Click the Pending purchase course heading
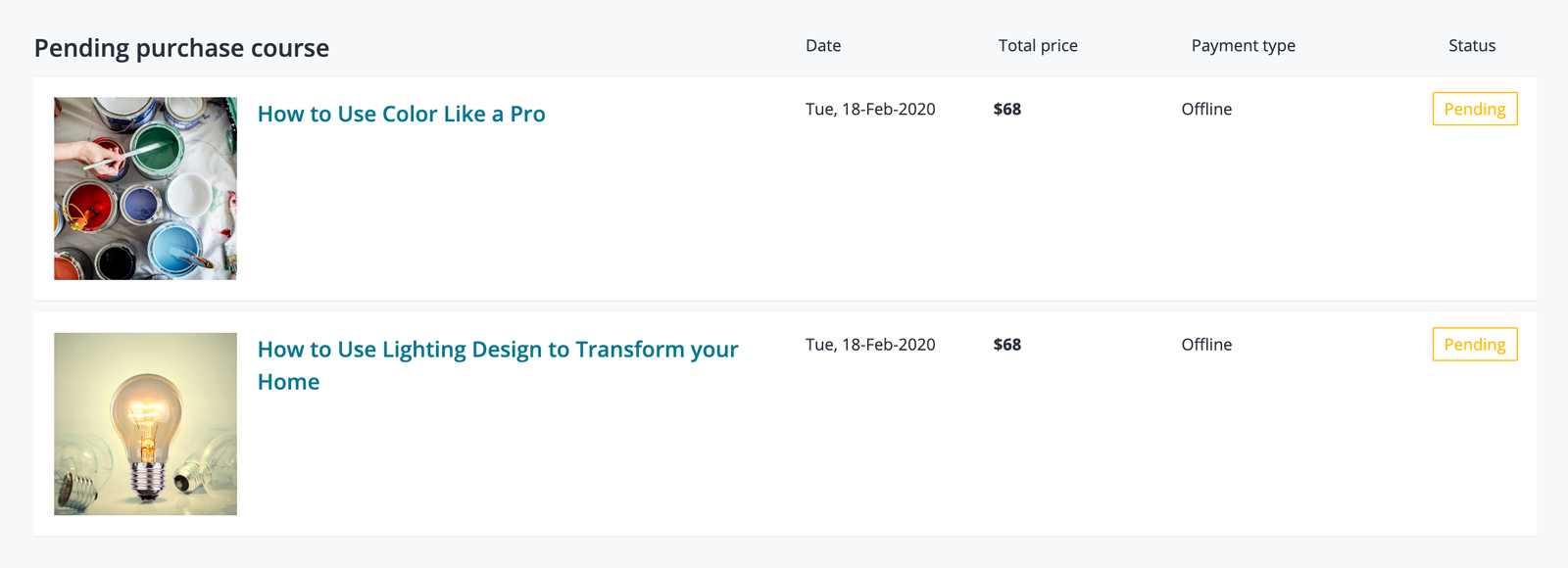The width and height of the screenshot is (1568, 568). pos(181,48)
